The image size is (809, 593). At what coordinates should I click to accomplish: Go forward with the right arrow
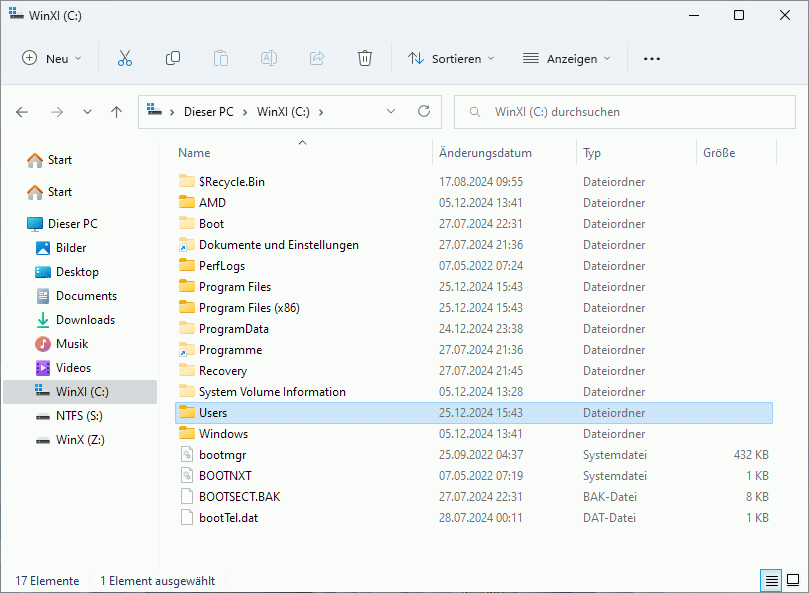[57, 112]
